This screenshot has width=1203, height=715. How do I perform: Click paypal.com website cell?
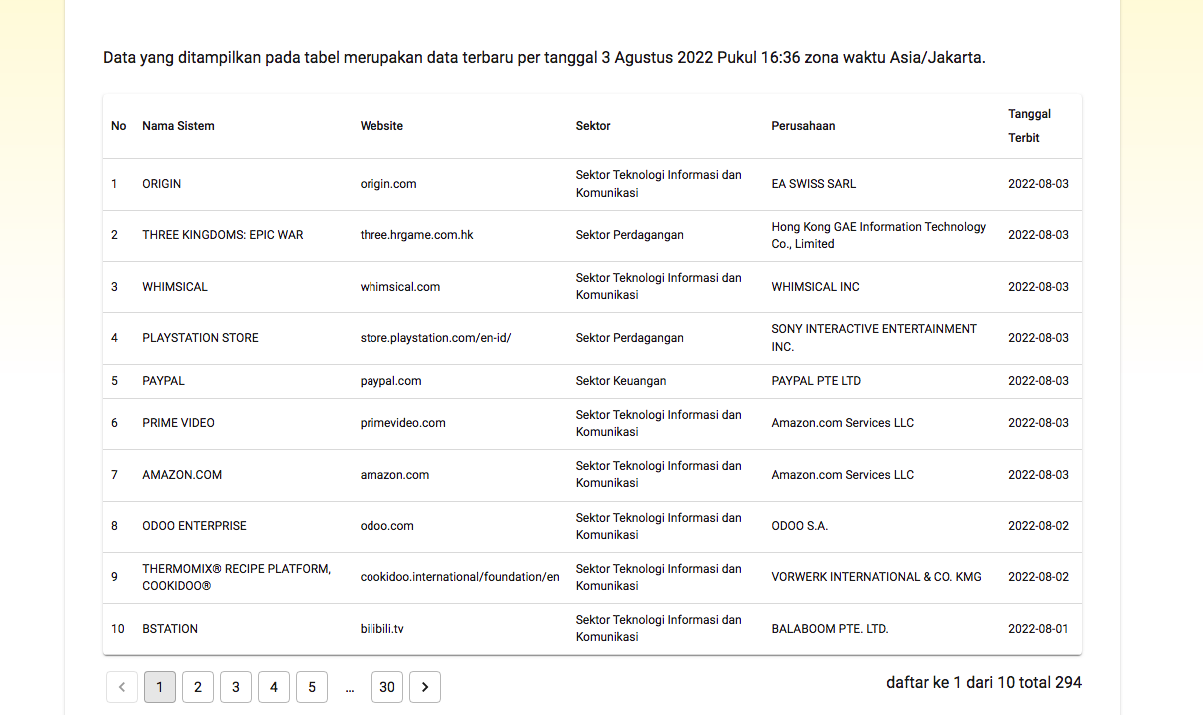[x=391, y=381]
